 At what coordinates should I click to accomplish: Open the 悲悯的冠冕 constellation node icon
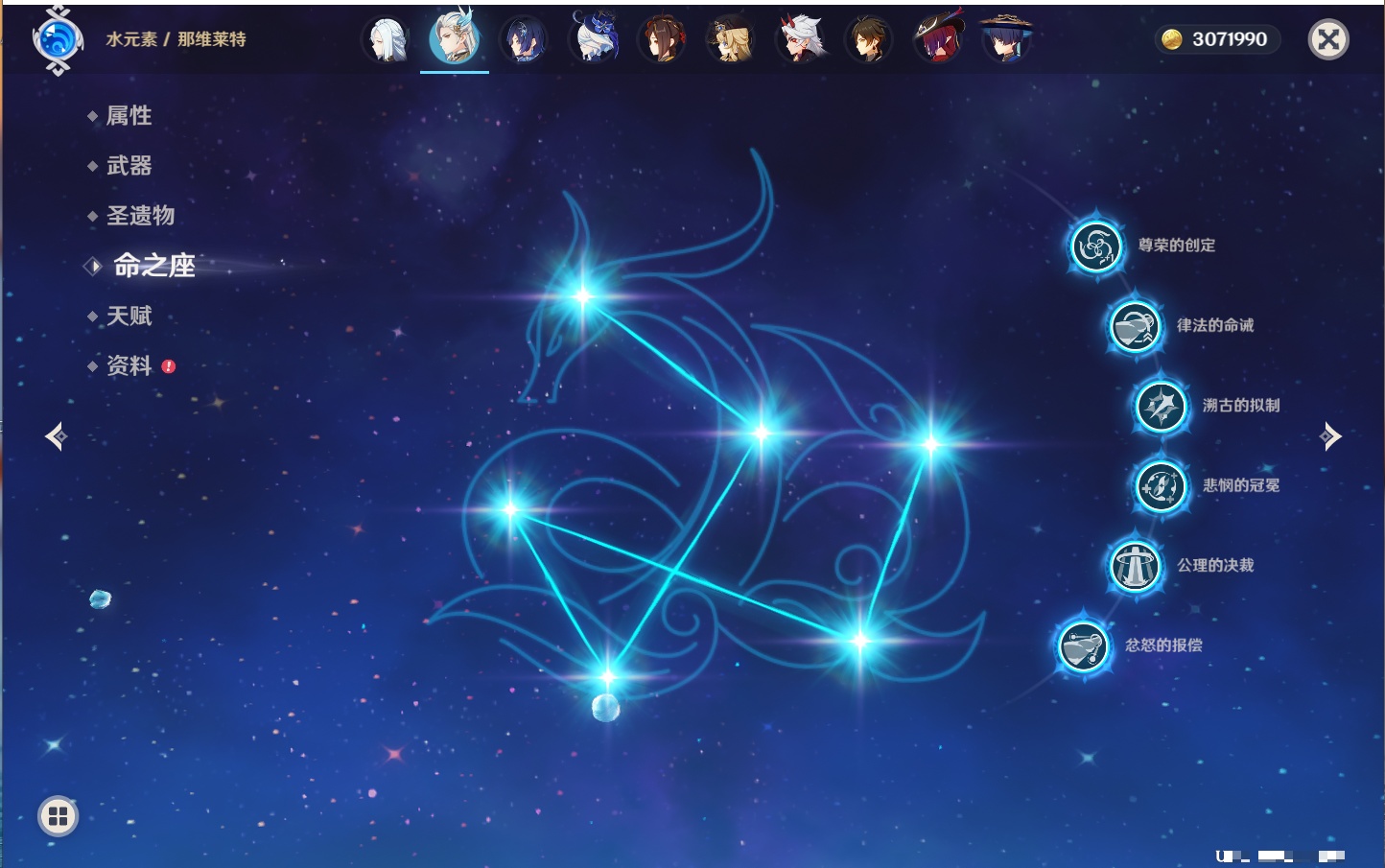pyautogui.click(x=1161, y=485)
